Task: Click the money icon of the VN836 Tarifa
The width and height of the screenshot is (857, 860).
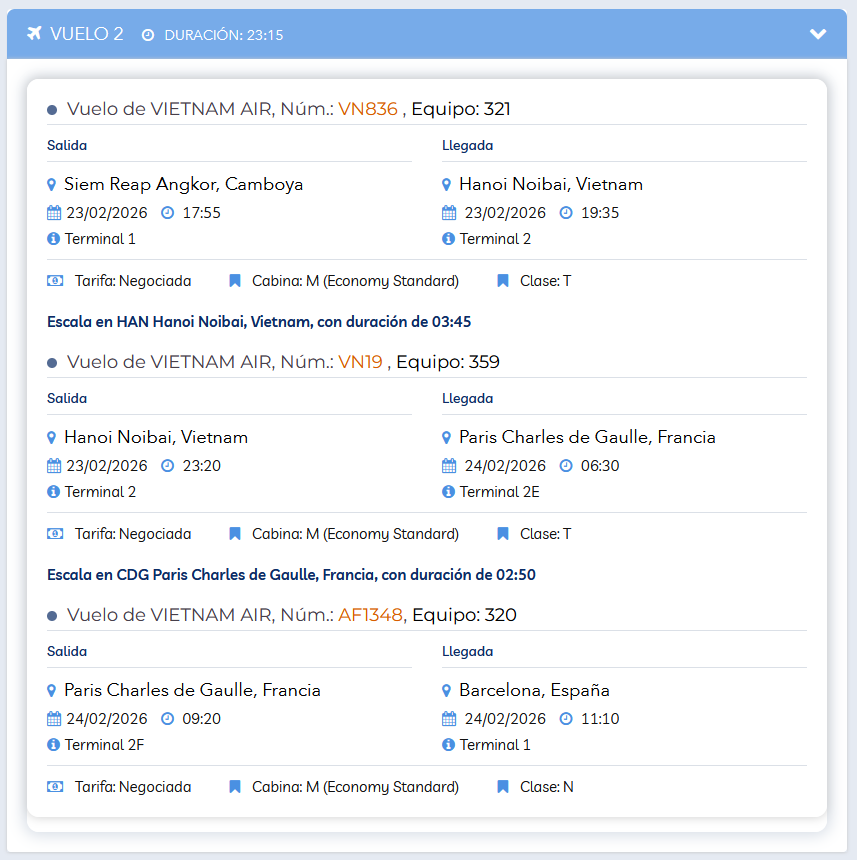Action: tap(55, 281)
